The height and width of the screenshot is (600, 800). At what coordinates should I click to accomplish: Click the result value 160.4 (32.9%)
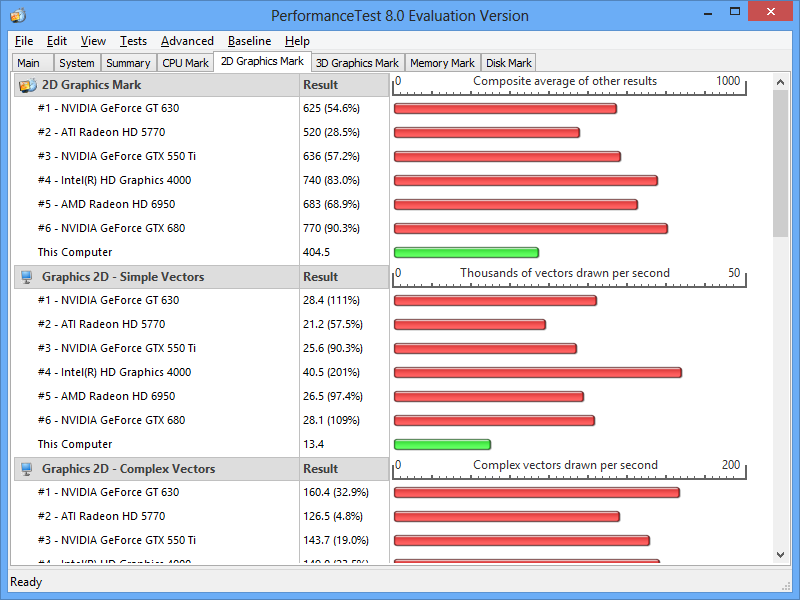(x=336, y=492)
